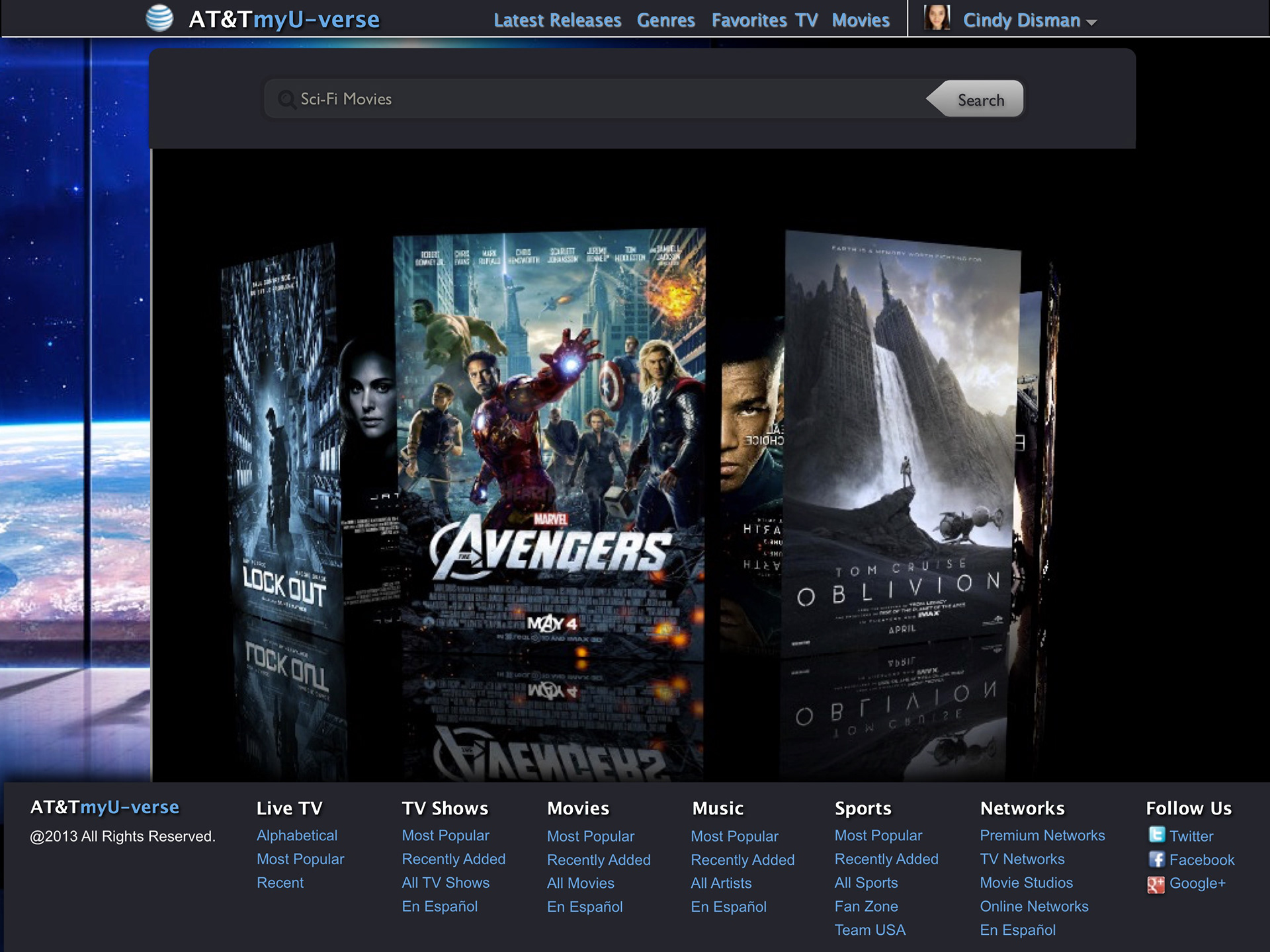Open Team USA link

coord(870,930)
